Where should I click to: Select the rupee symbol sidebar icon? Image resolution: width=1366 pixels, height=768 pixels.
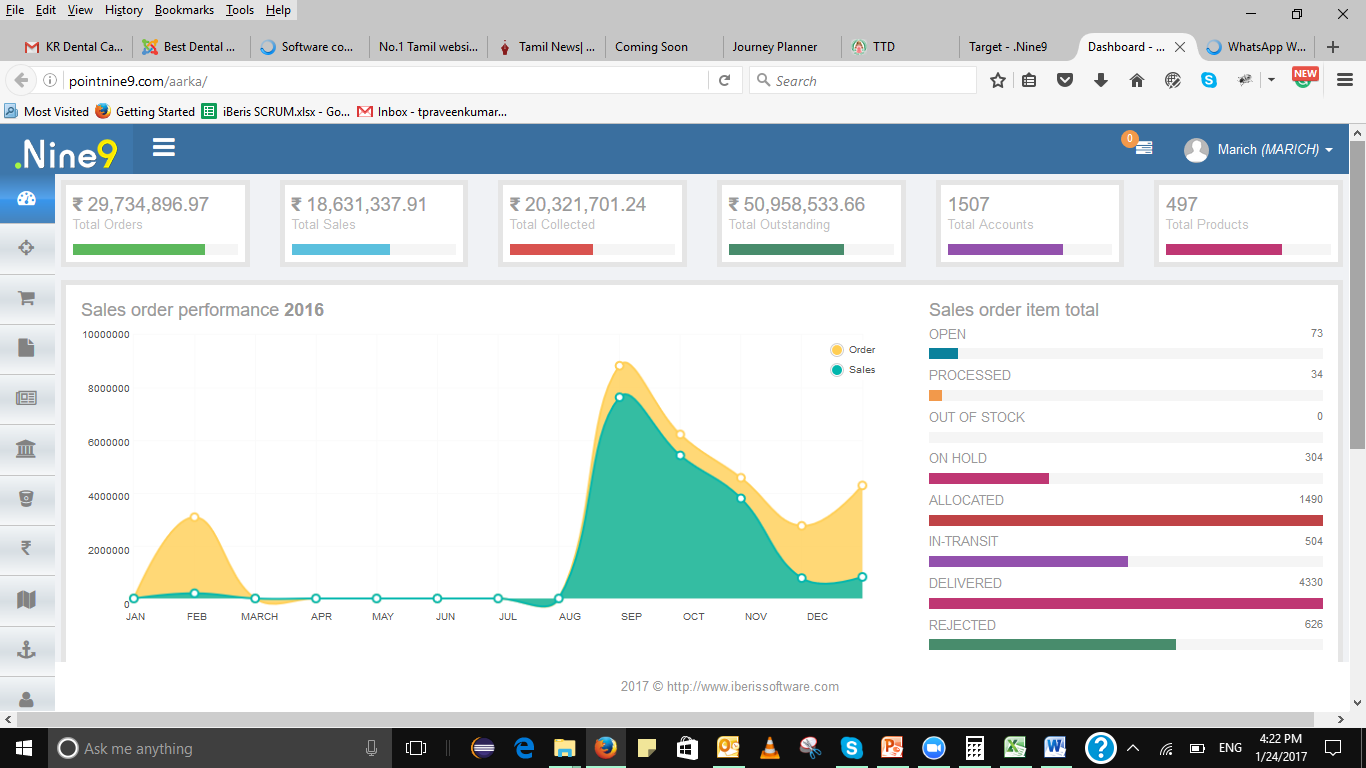pos(27,548)
